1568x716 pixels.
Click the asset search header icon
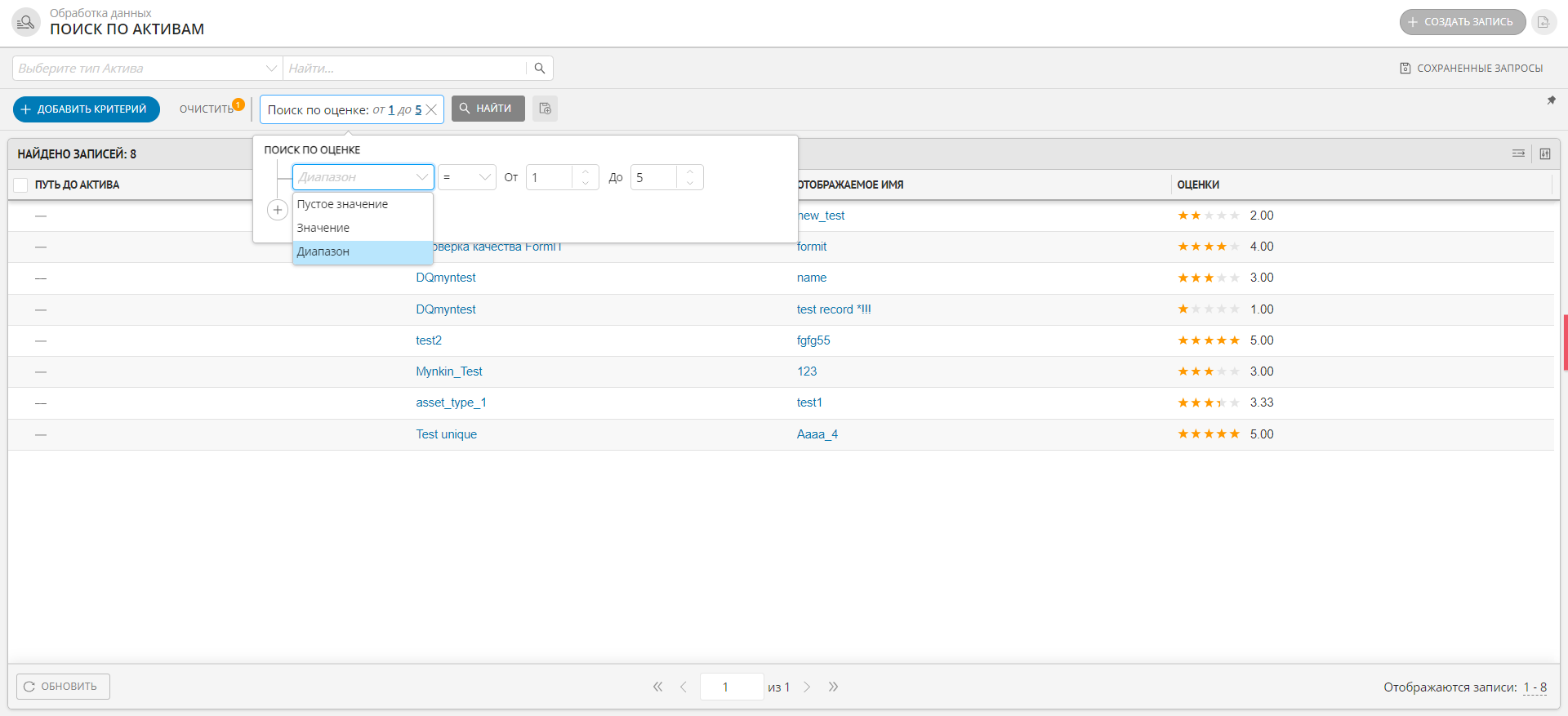pyautogui.click(x=26, y=22)
